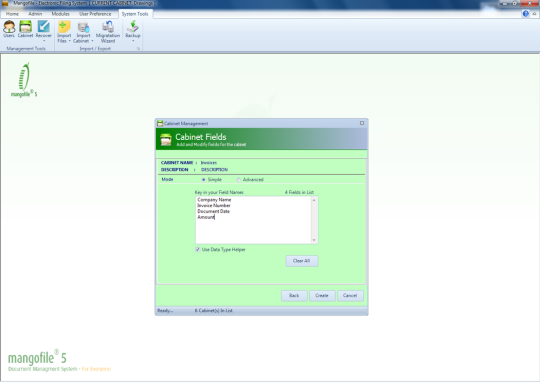Collapse the ribbon with the small arrow icon
540x382 pixels.
point(534,14)
